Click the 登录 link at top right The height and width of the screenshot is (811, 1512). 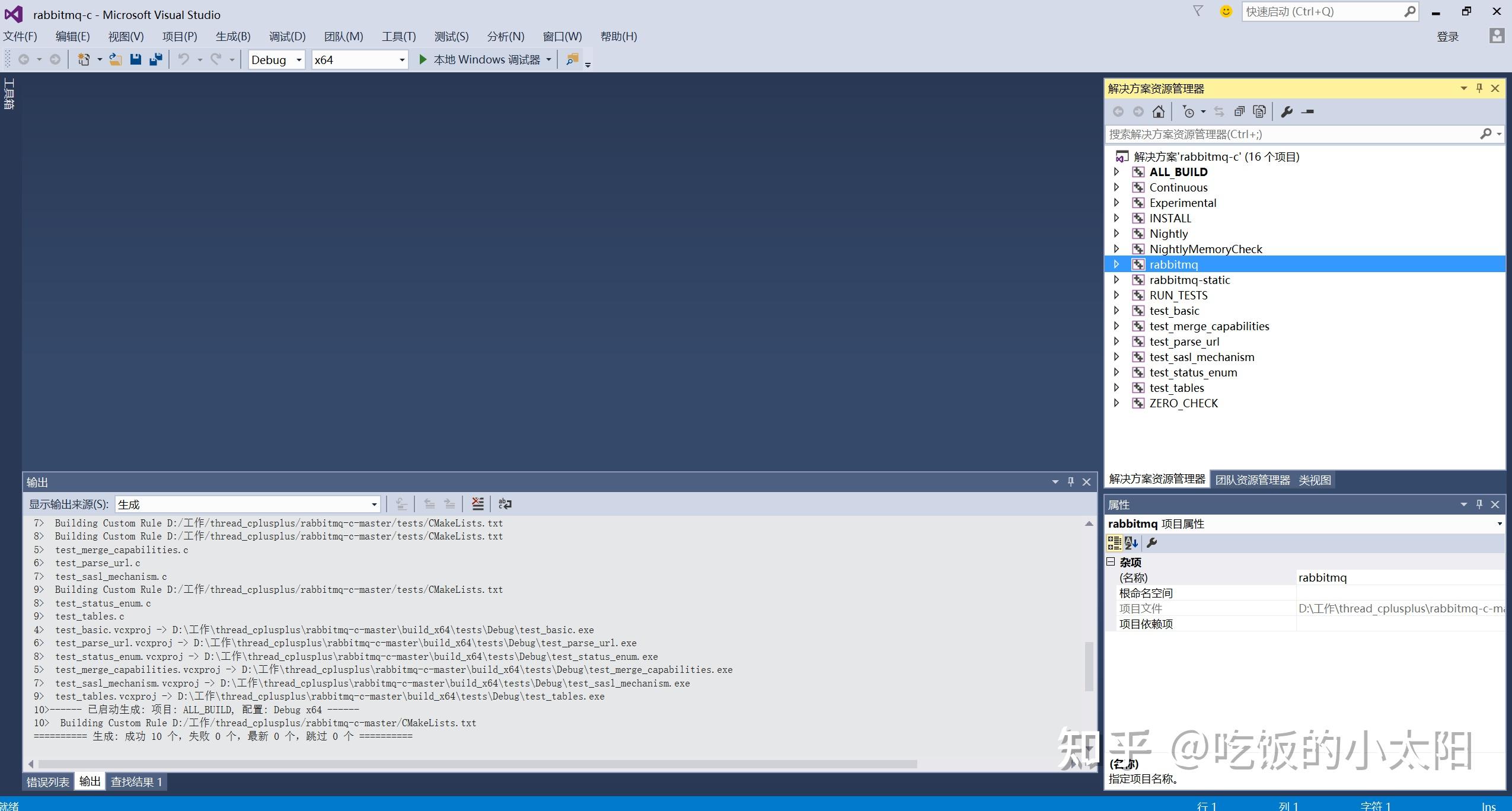tap(1449, 36)
